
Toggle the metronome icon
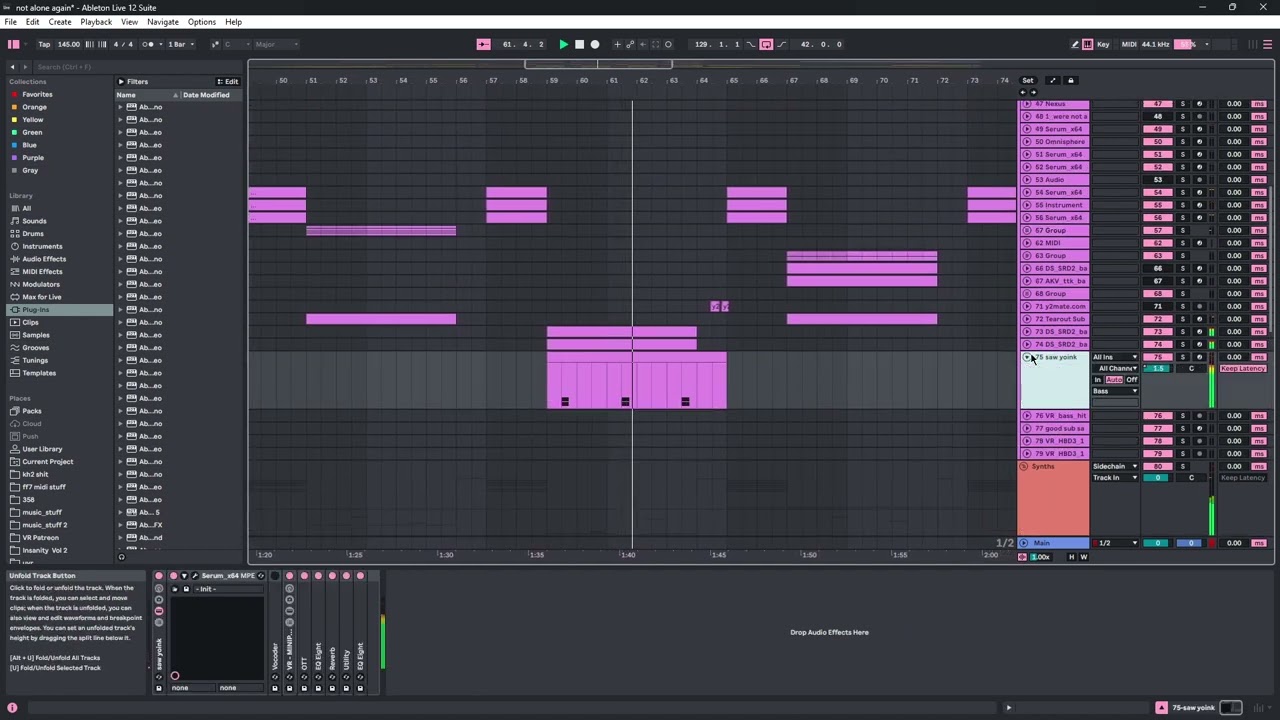(149, 44)
